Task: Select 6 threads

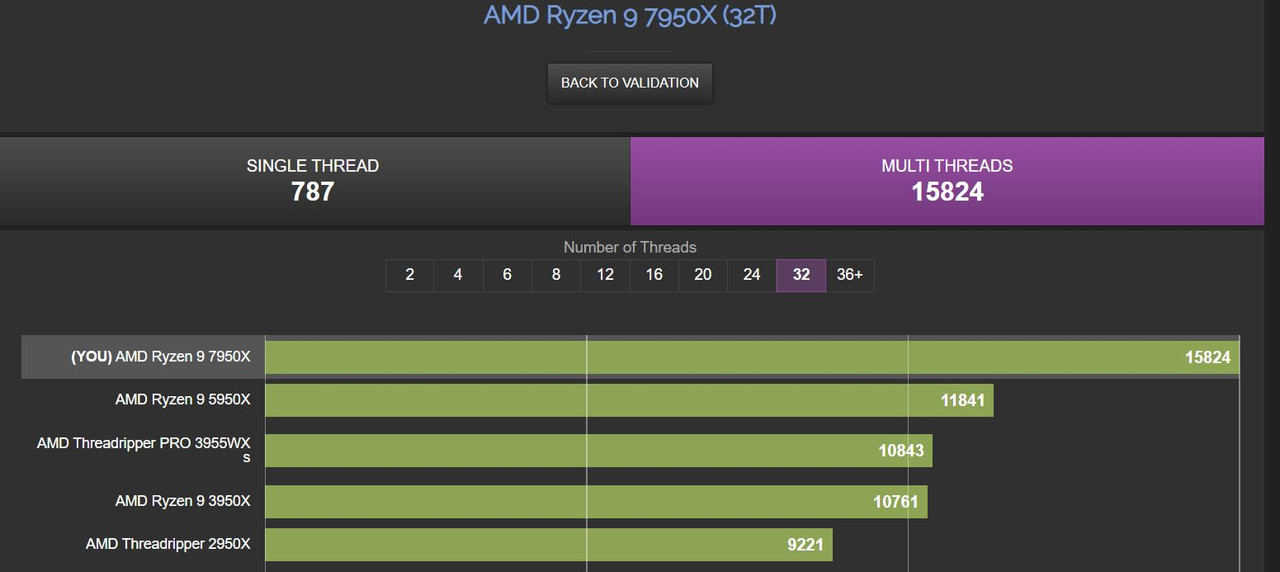Action: [x=507, y=275]
